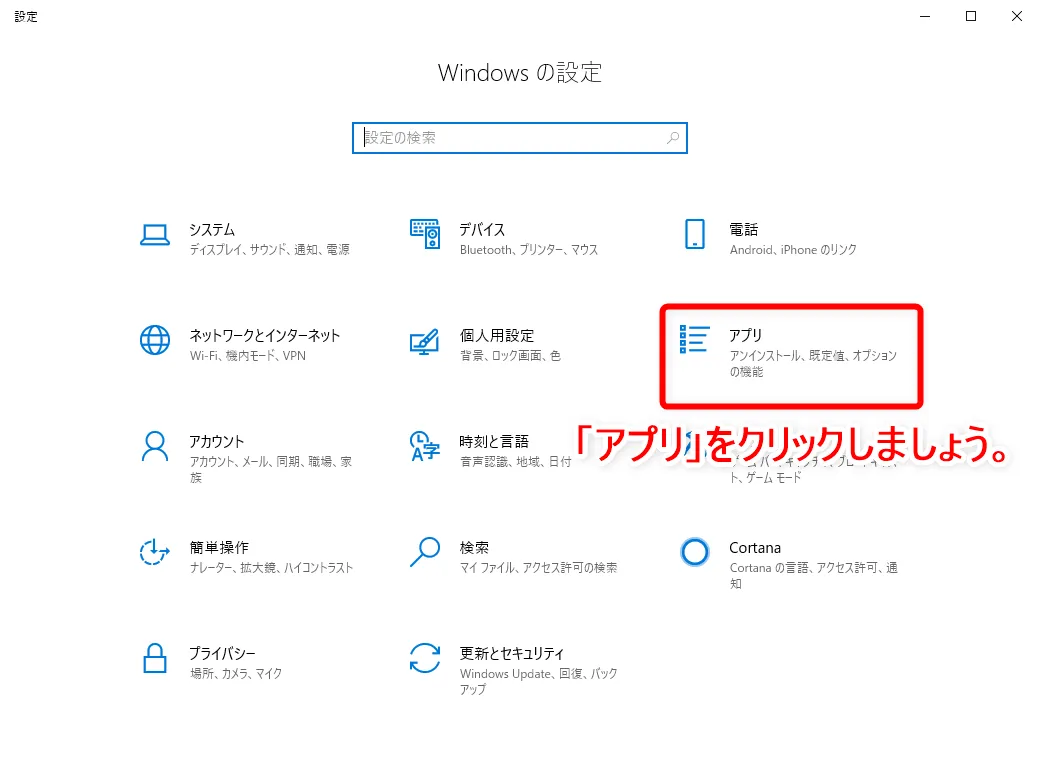1040x764 pixels.
Task: Select the プライバシー title text
Action: tap(222, 653)
